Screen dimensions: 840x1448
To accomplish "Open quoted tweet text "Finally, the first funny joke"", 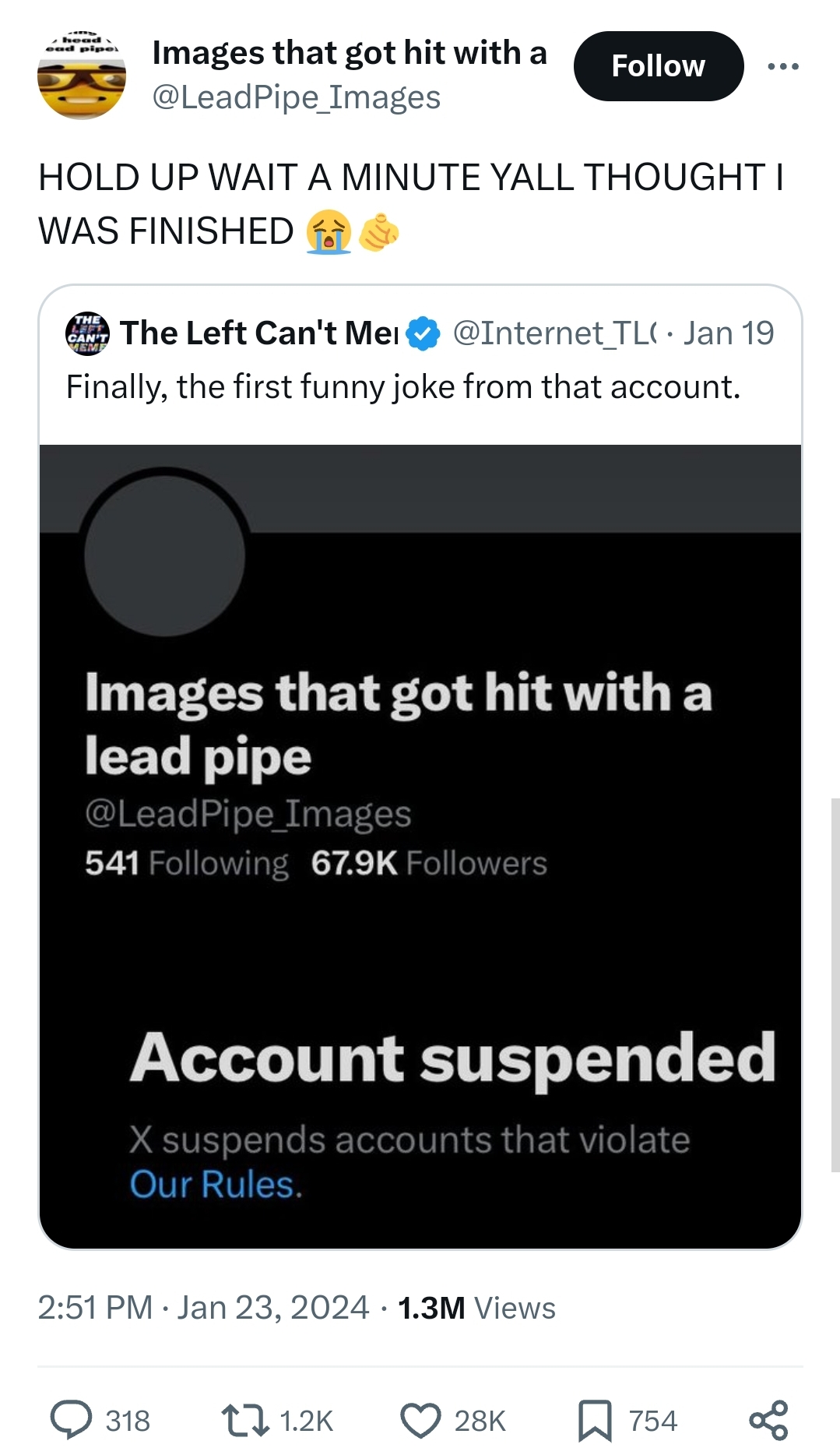I will (x=403, y=386).
